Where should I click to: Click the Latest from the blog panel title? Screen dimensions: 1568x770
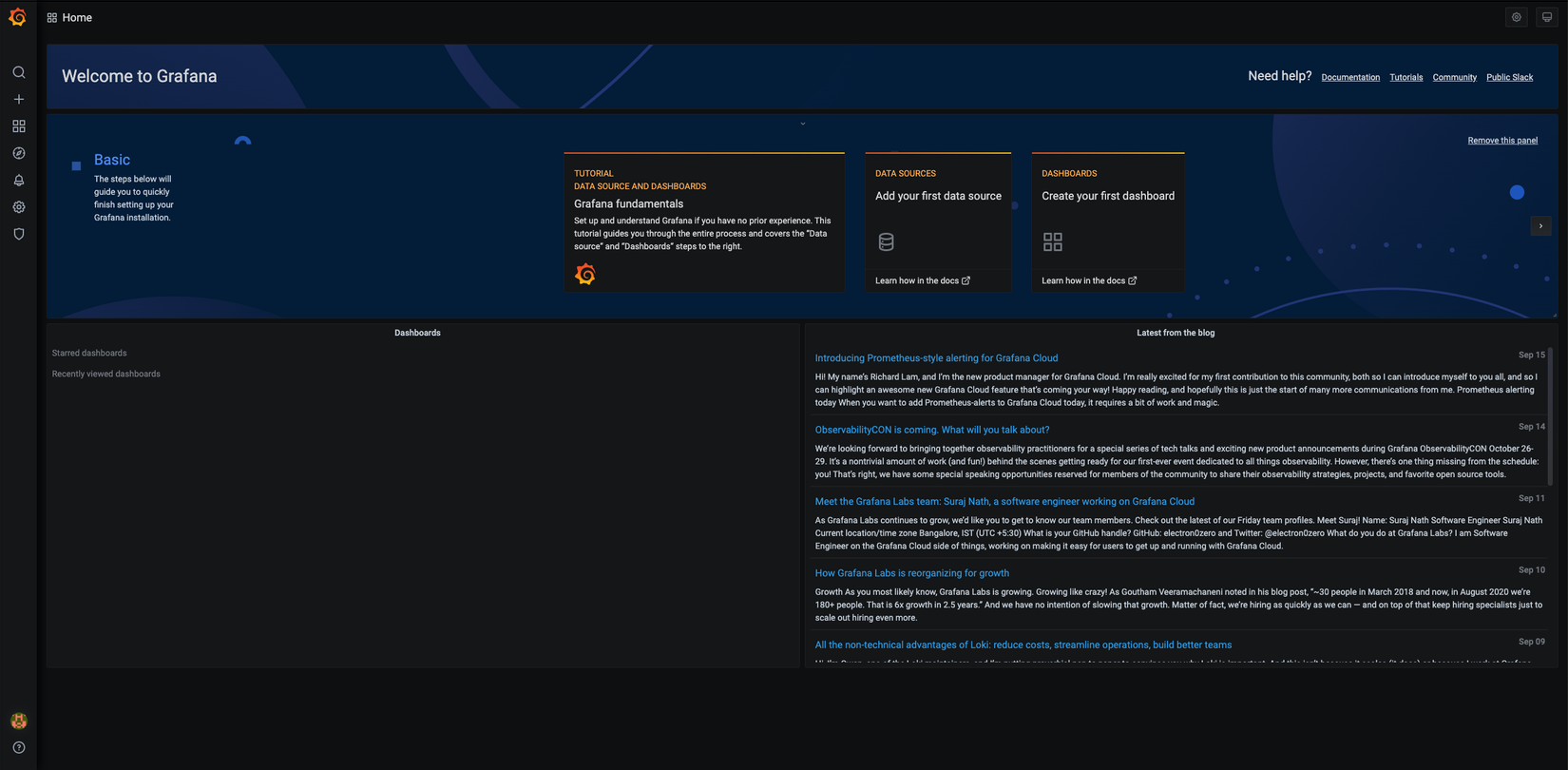(x=1176, y=333)
